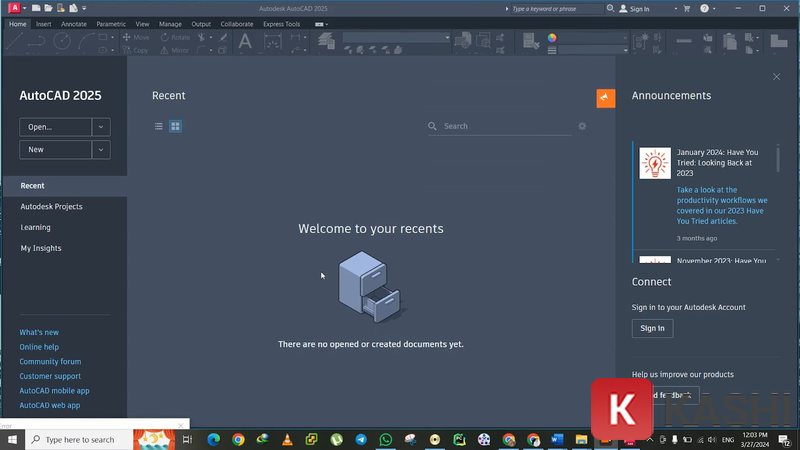Open the Collaborate ribbon tab
Screen dimensions: 800x450
237,24
